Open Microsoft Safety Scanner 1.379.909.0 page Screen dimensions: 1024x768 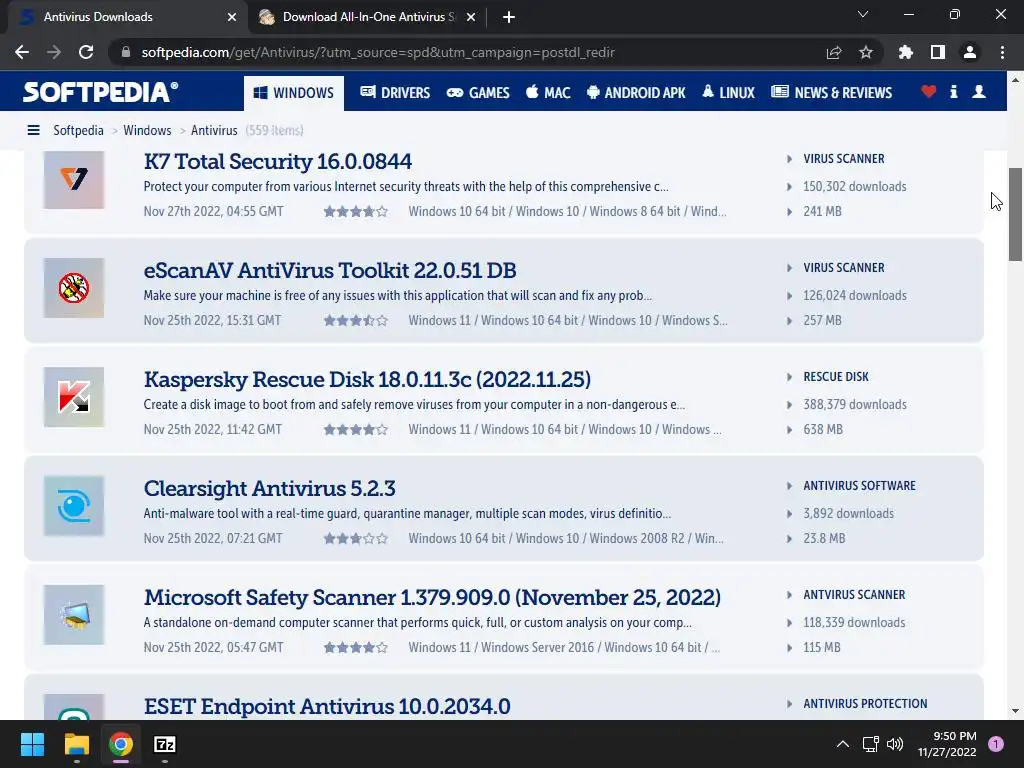coord(432,598)
